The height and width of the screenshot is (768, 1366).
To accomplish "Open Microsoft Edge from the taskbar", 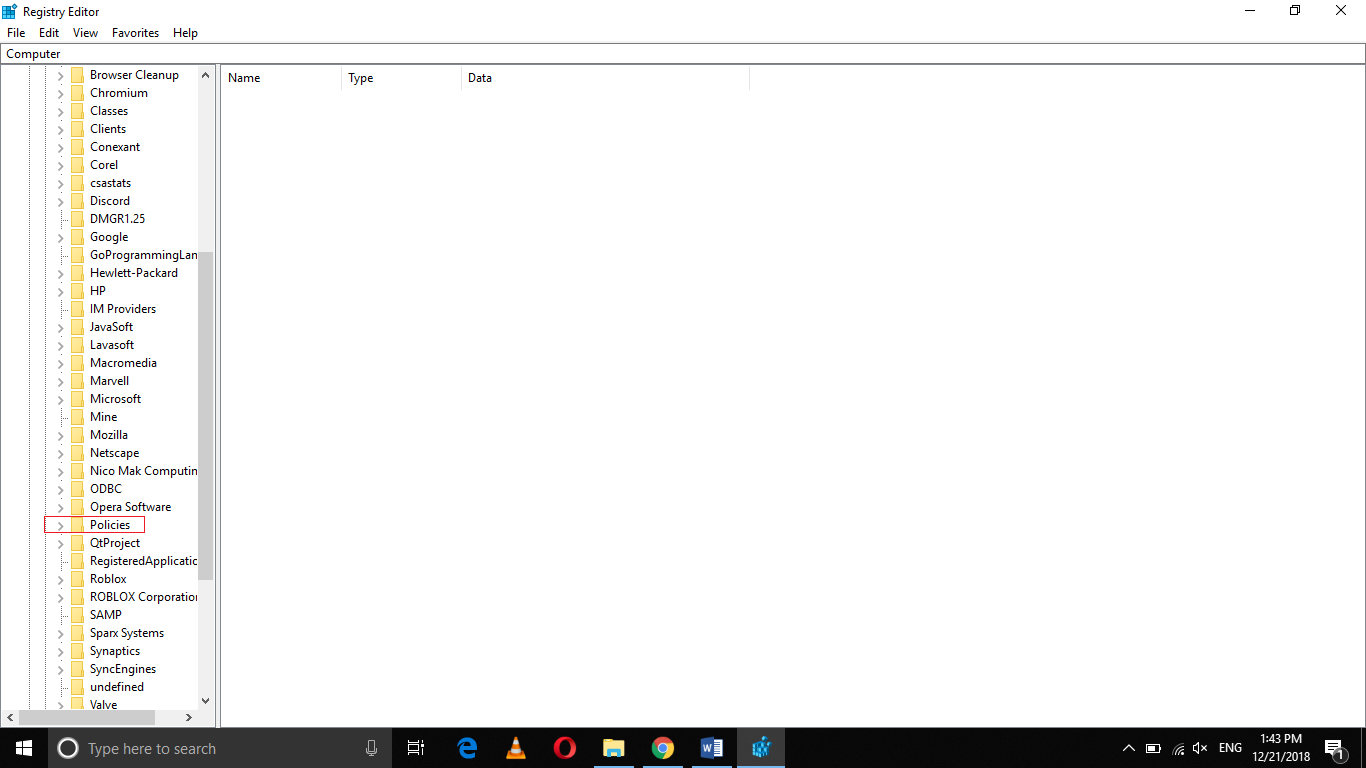I will click(467, 748).
